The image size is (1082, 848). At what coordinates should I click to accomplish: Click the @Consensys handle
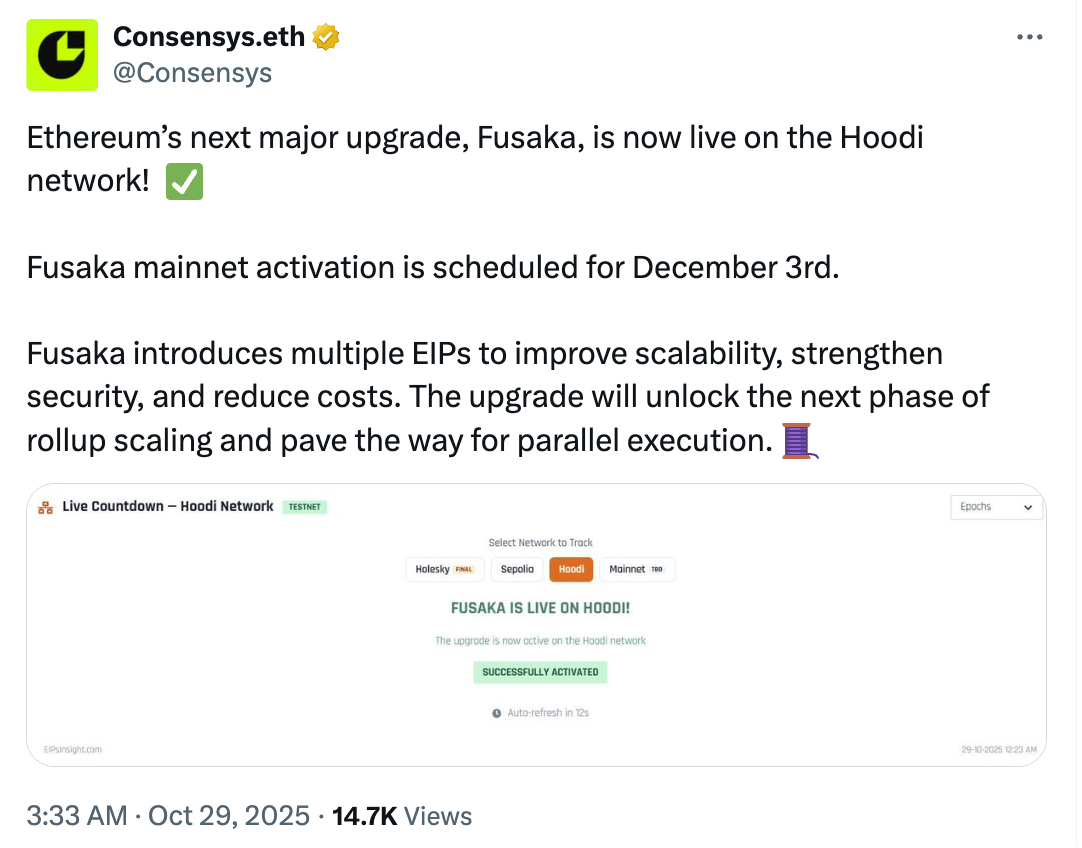coord(192,72)
